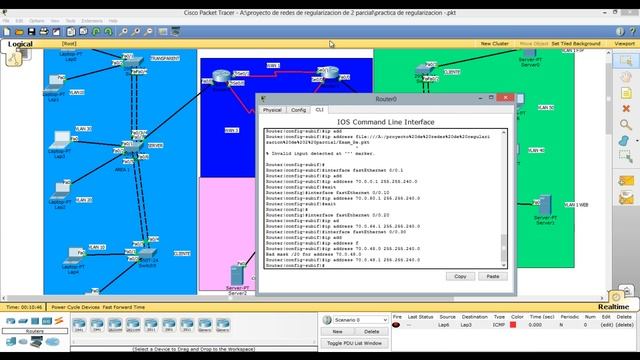The image size is (640, 360).
Task: Click the Undo green arrow icon
Action: coord(96,32)
